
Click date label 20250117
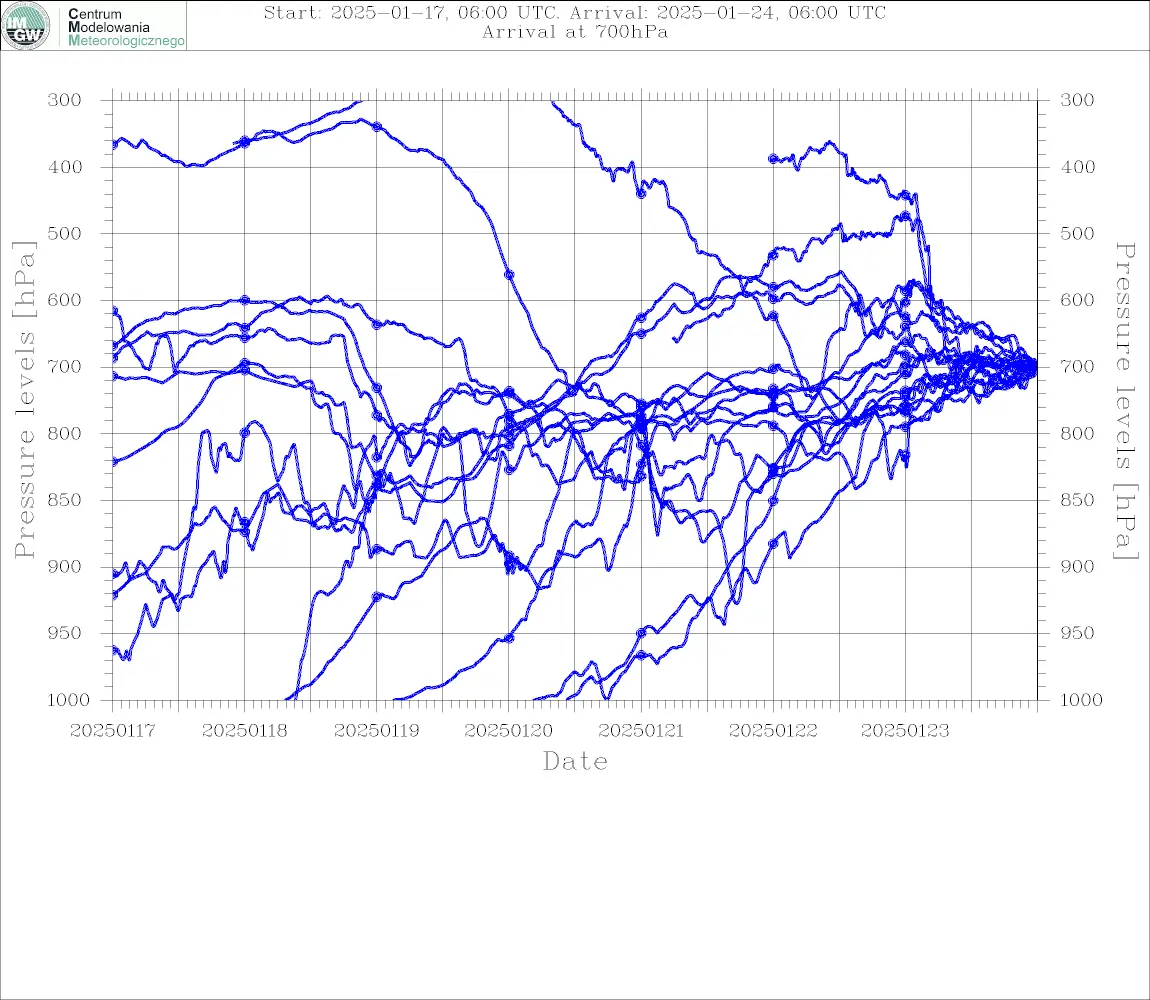(112, 731)
